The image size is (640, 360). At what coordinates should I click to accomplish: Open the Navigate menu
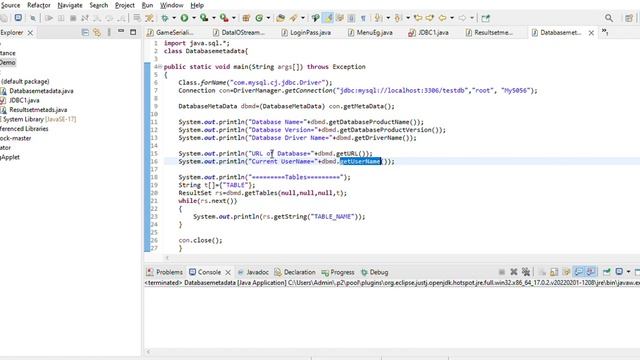pyautogui.click(x=70, y=5)
